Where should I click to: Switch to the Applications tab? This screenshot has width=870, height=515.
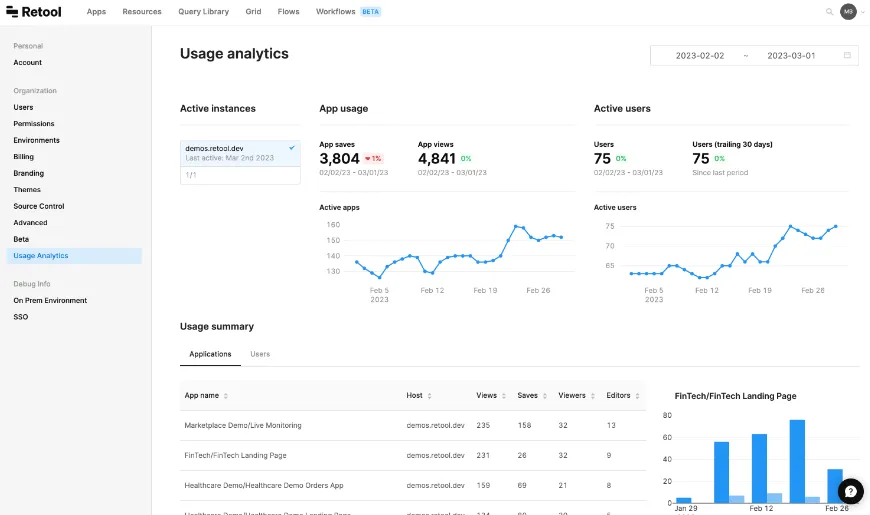210,354
